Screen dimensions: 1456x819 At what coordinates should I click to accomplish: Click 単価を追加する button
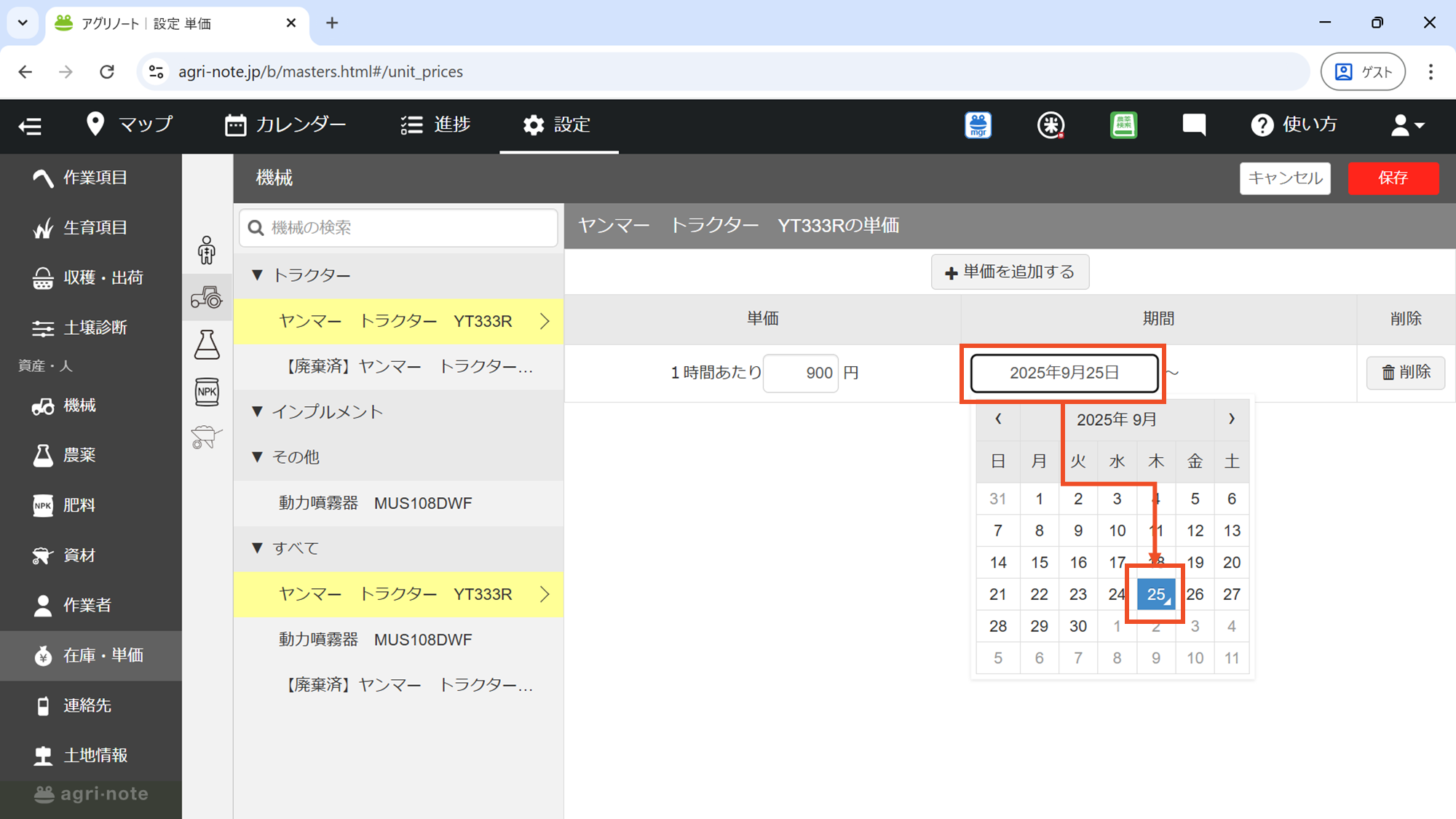(1010, 272)
